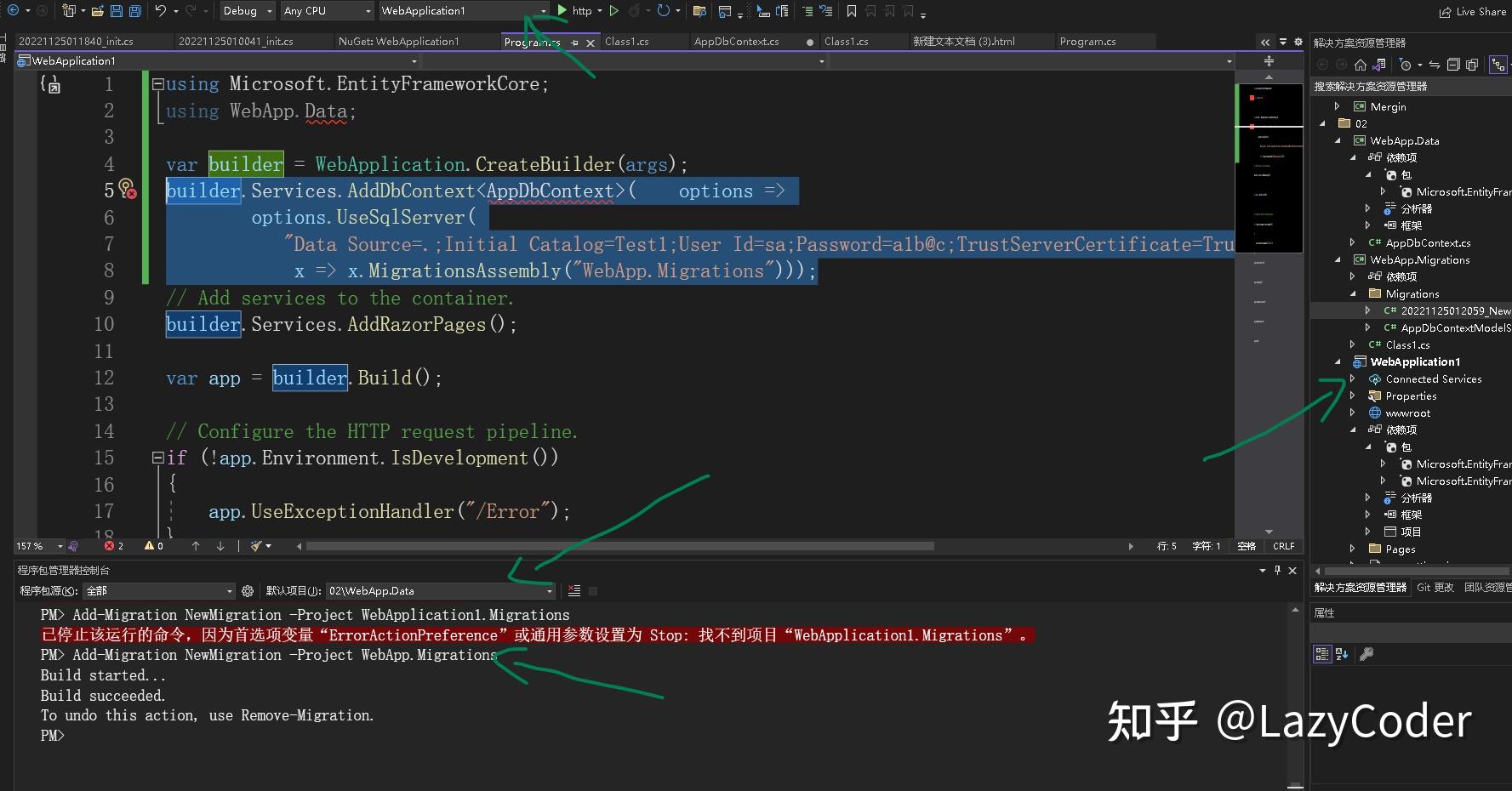Click the 搜索解决方案资源管理器 search field
Viewport: 1512px width, 791px height.
(x=1411, y=87)
